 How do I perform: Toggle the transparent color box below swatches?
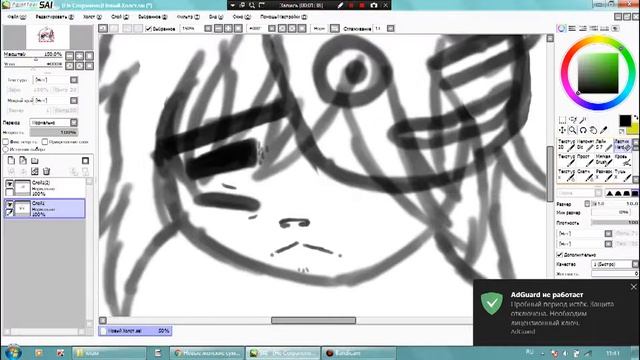622,131
